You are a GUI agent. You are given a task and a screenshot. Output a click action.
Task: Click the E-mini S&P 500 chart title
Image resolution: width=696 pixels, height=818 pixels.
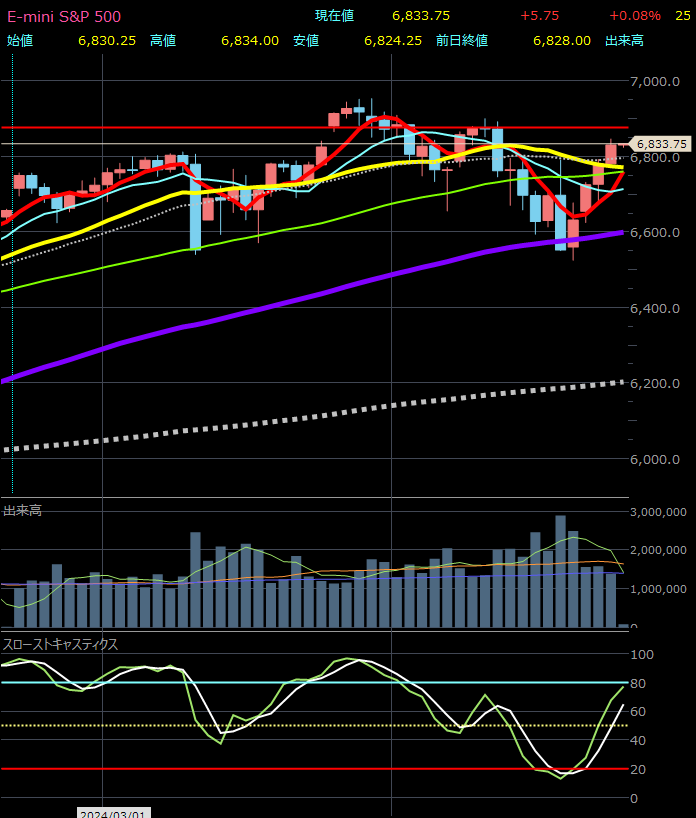click(64, 17)
